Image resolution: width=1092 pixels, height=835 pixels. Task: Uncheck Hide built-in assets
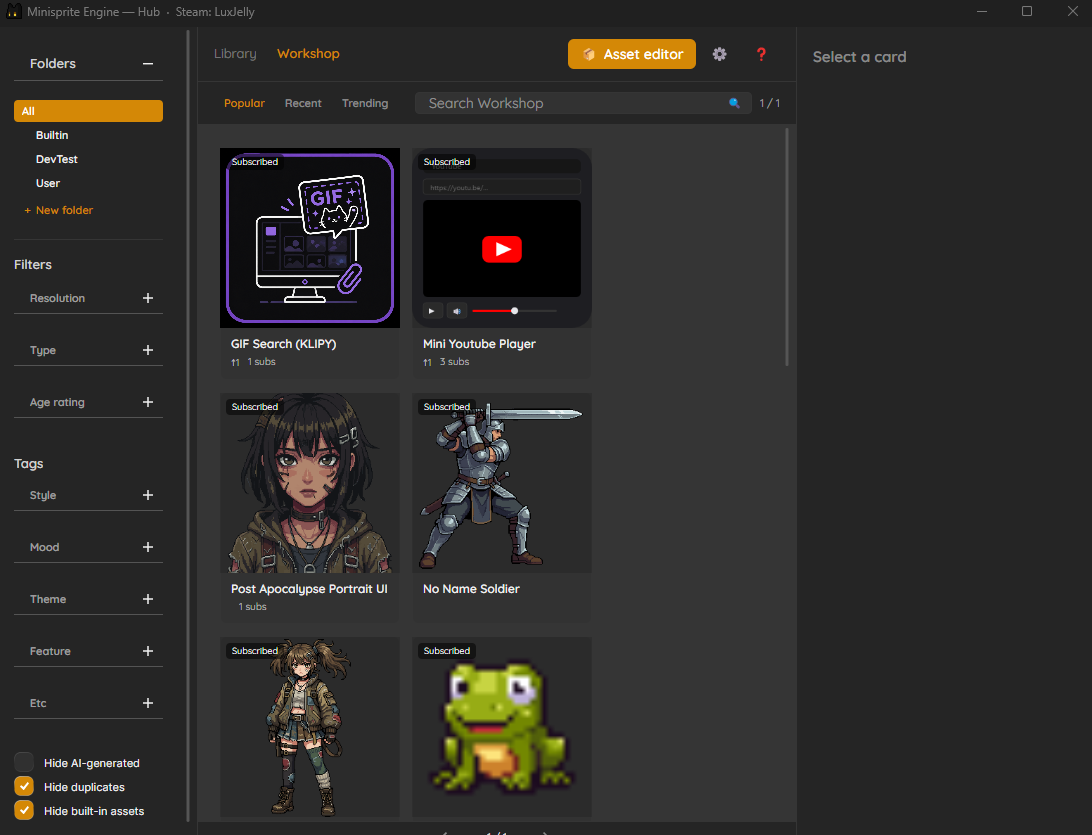24,811
